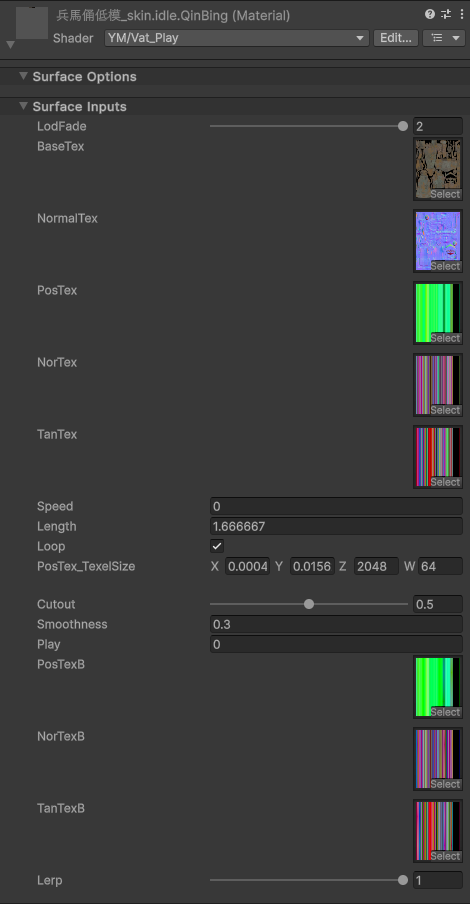Open the YM/Vat_Play shader dropdown

point(236,38)
